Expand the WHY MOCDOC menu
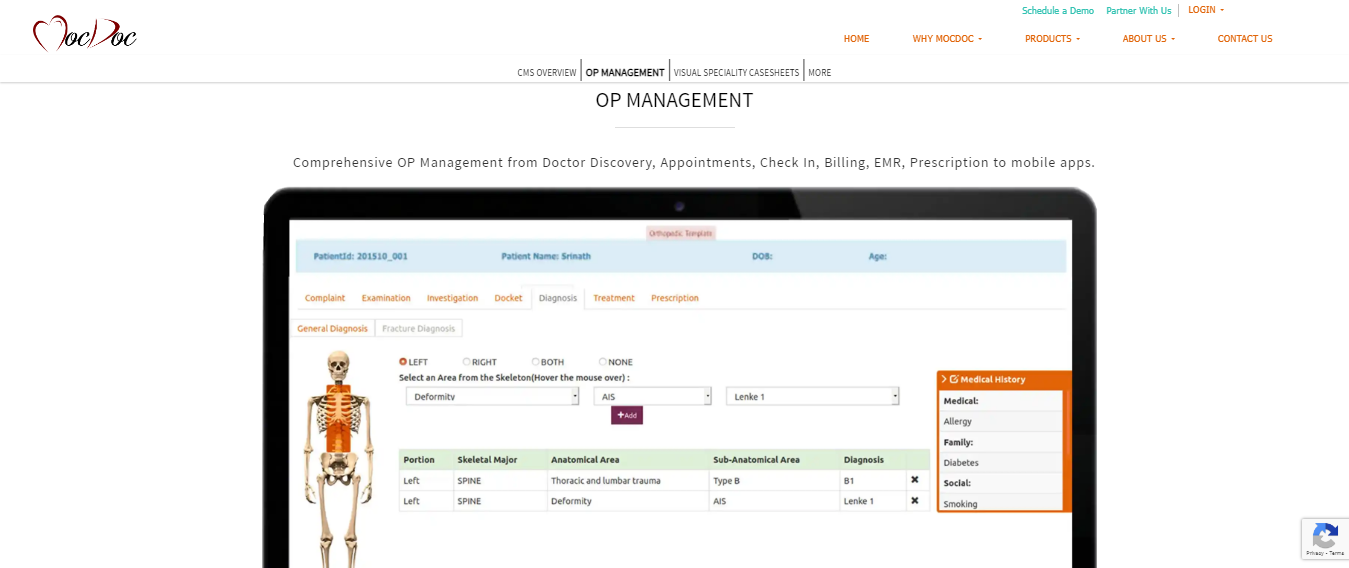This screenshot has width=1349, height=568. 947,39
